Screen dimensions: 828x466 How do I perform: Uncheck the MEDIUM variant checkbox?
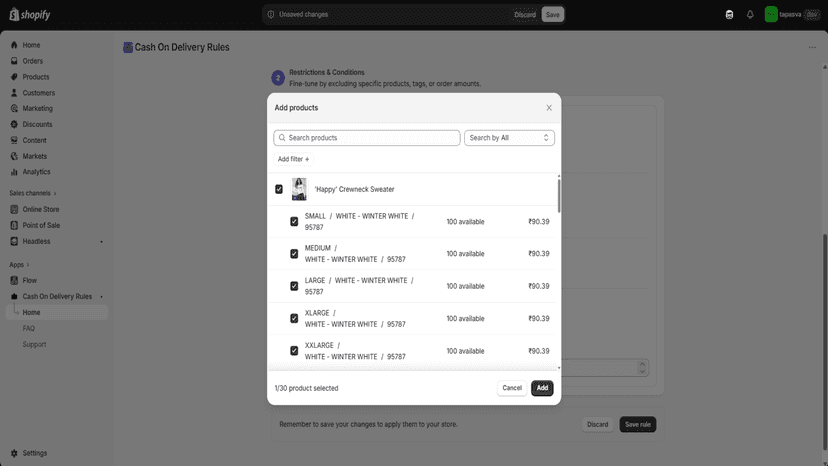294,254
